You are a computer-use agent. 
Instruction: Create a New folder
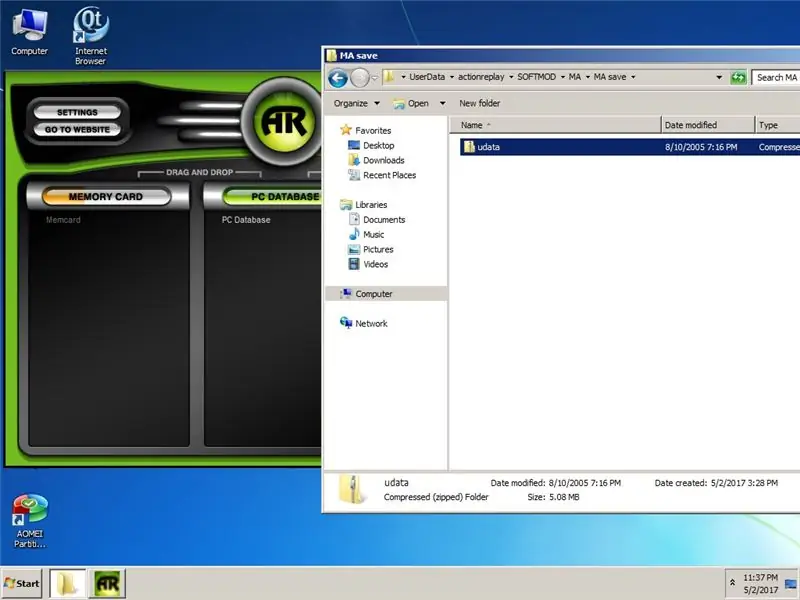(x=480, y=104)
